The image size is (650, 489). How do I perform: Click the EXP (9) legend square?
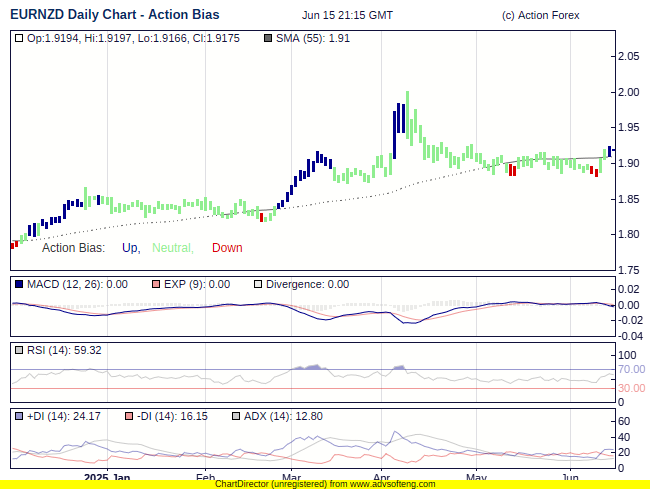tap(155, 284)
